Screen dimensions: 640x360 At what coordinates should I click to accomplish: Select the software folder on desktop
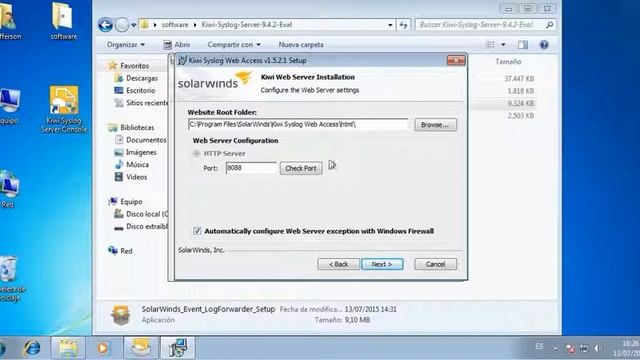(x=64, y=21)
